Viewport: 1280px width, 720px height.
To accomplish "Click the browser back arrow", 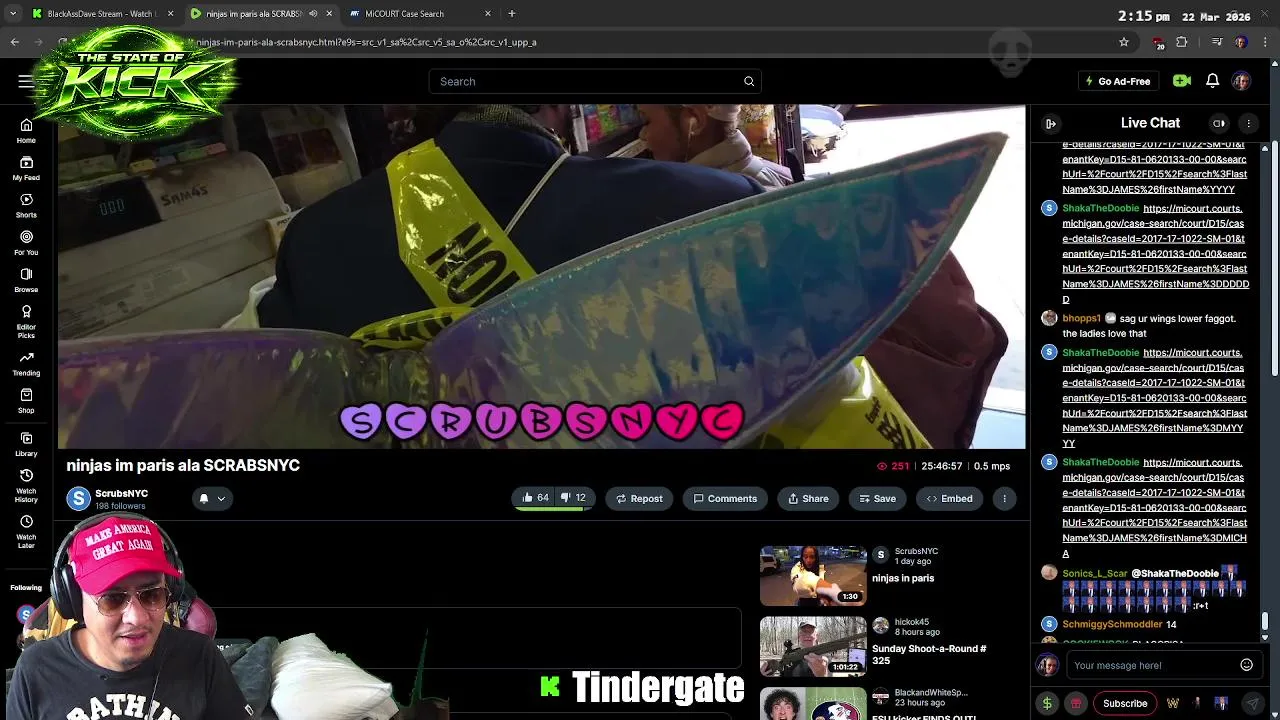I will [x=14, y=42].
